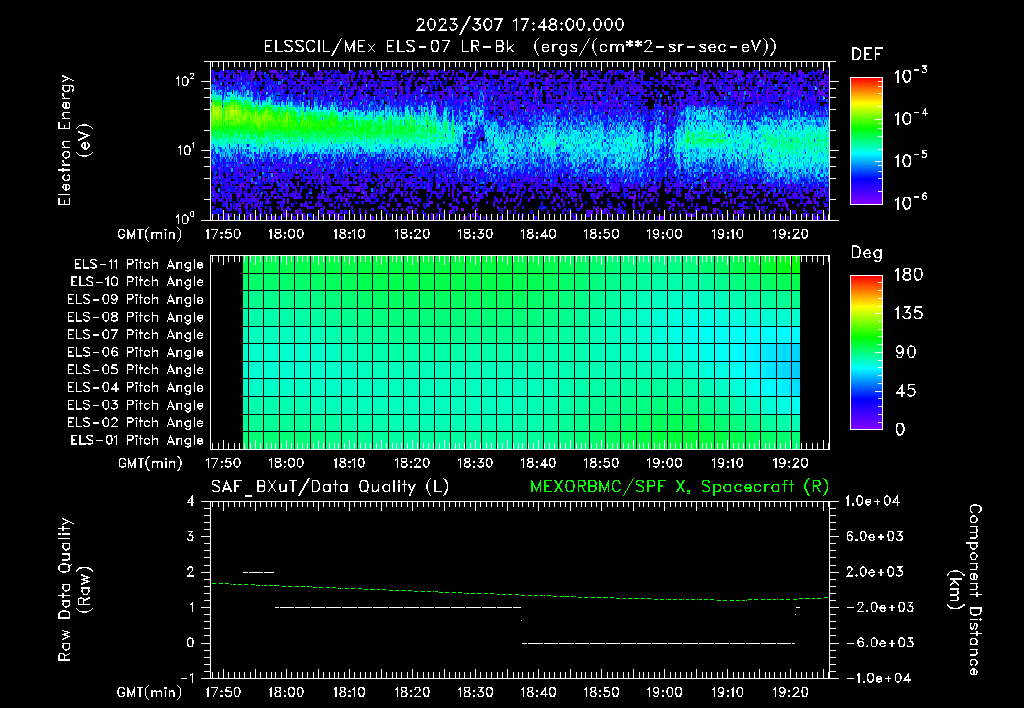Click the 1.0e+04 right axis value

pos(872,501)
